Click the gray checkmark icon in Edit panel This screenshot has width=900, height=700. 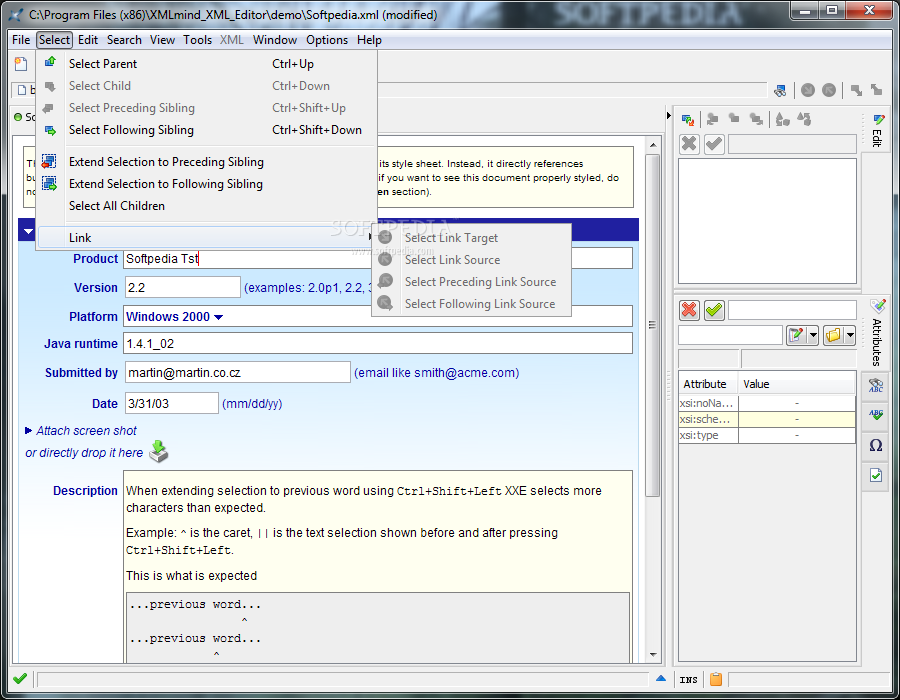[714, 143]
